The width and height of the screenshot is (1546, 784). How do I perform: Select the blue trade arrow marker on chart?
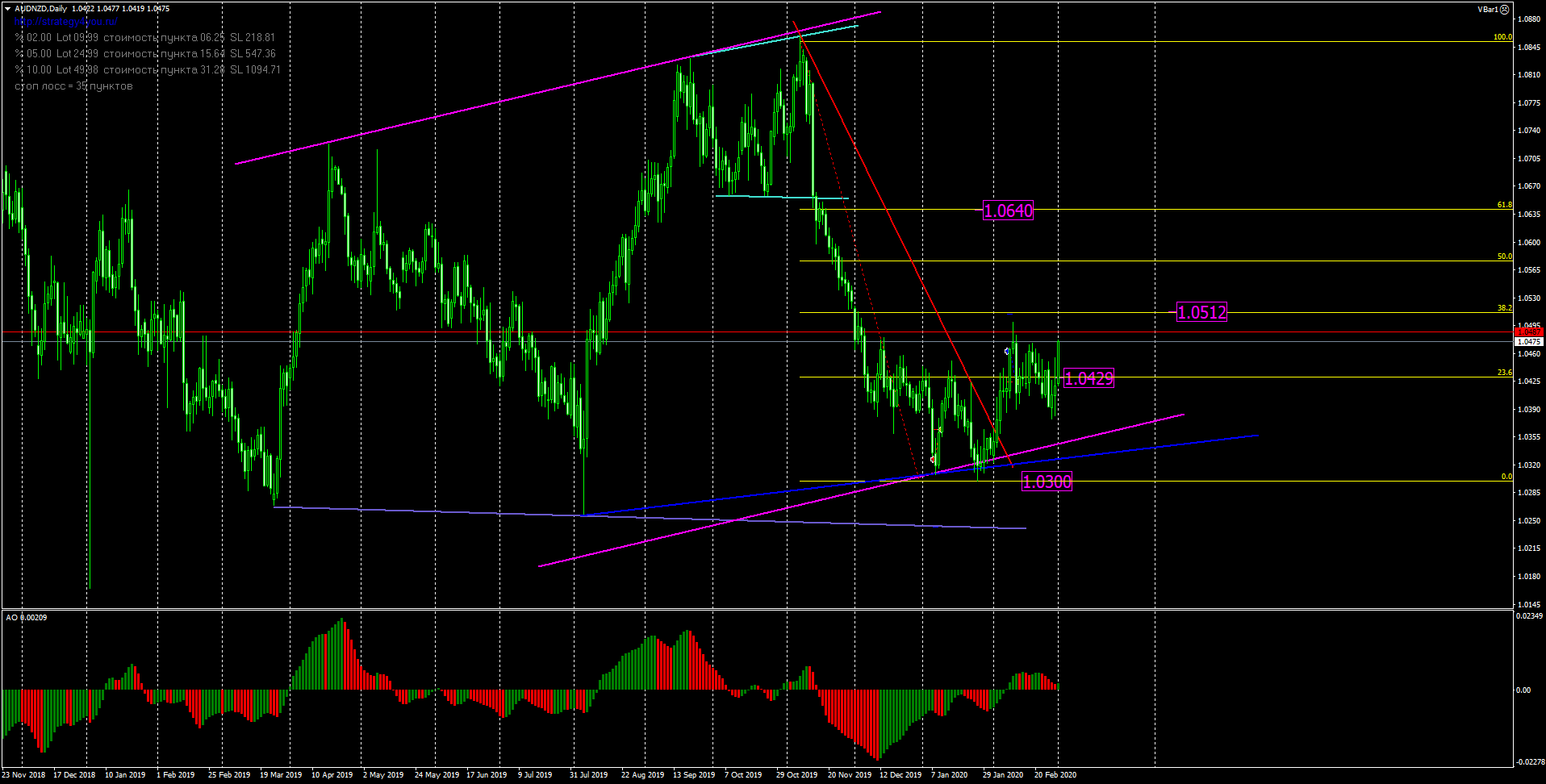click(1007, 352)
